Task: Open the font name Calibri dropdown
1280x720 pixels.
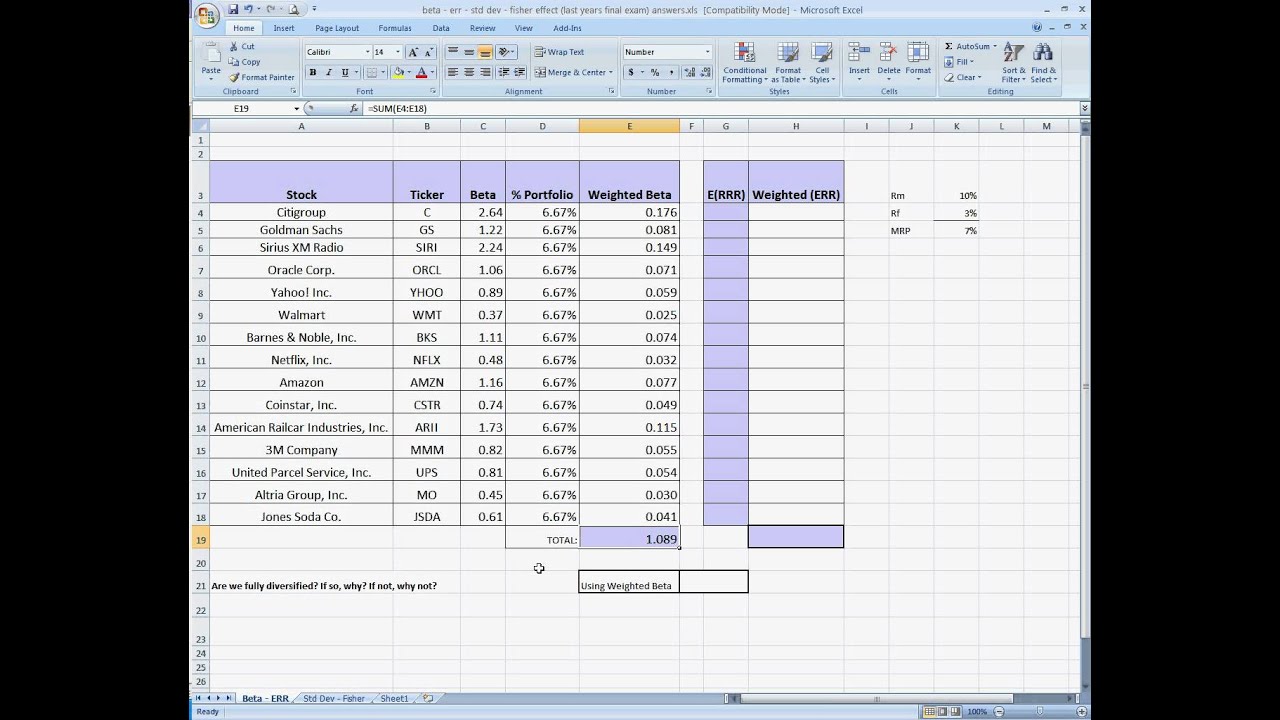Action: [x=367, y=52]
